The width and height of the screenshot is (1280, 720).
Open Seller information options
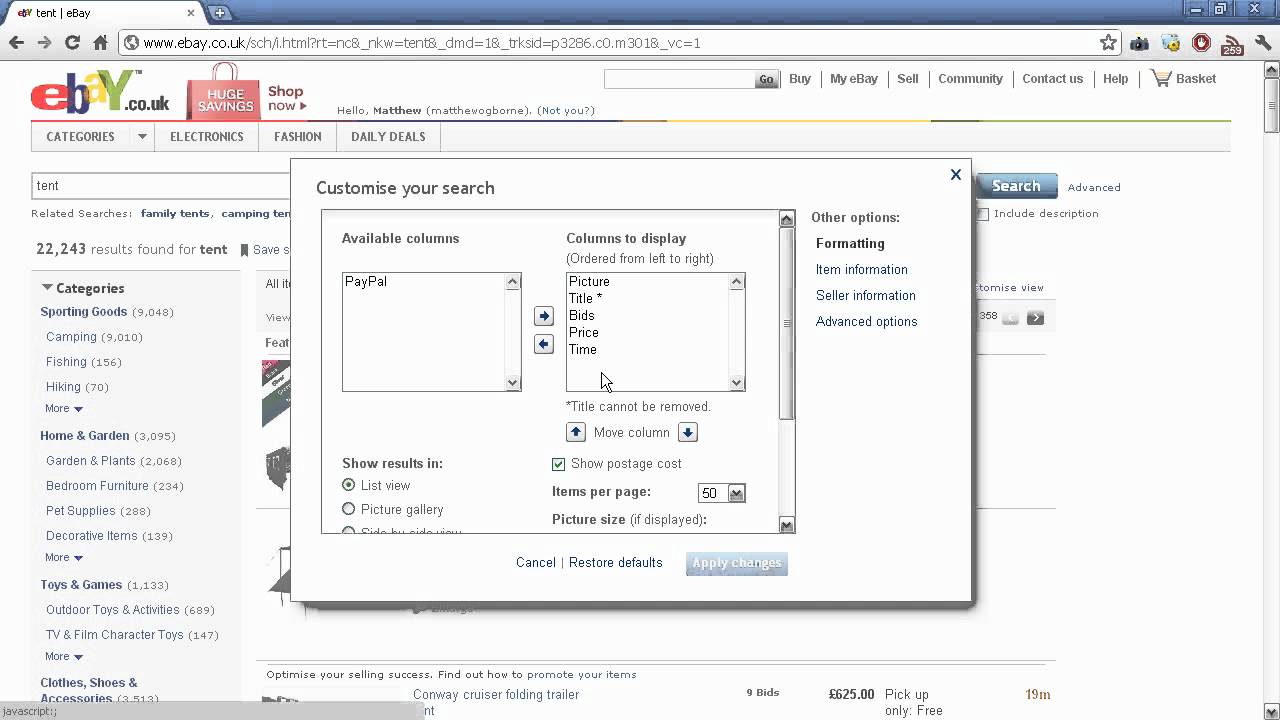(866, 295)
